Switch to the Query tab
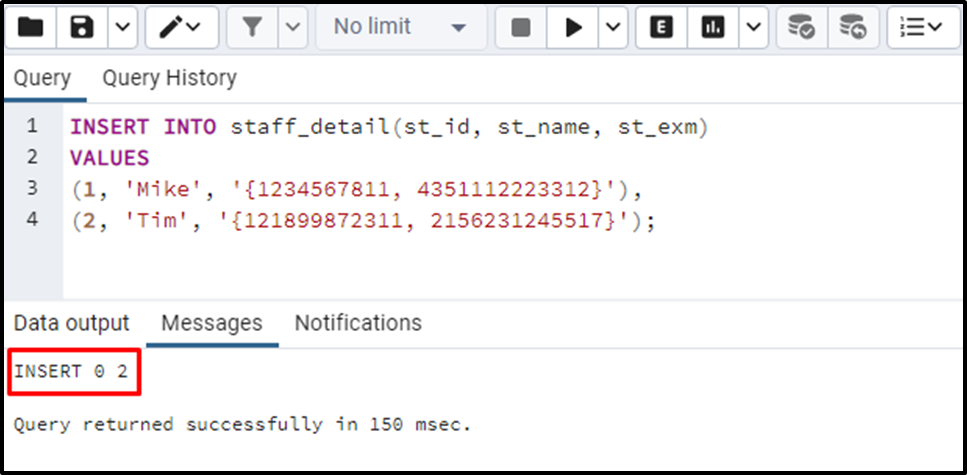 [x=43, y=78]
